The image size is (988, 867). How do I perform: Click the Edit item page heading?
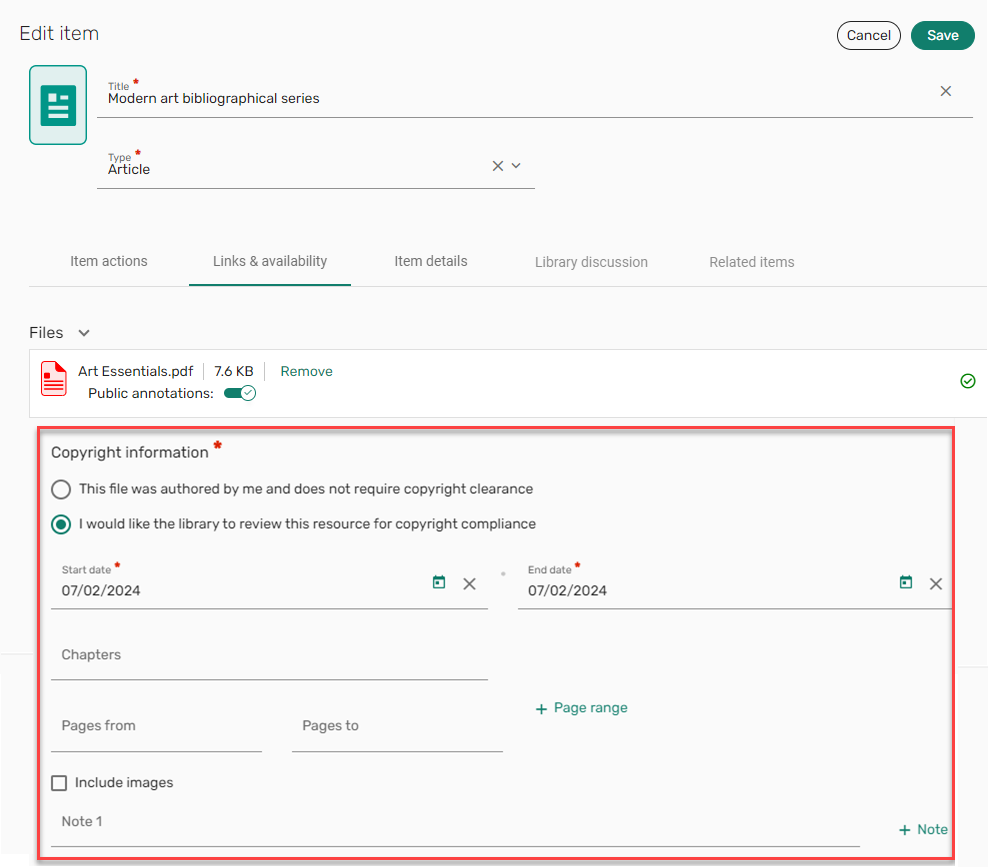(x=59, y=33)
